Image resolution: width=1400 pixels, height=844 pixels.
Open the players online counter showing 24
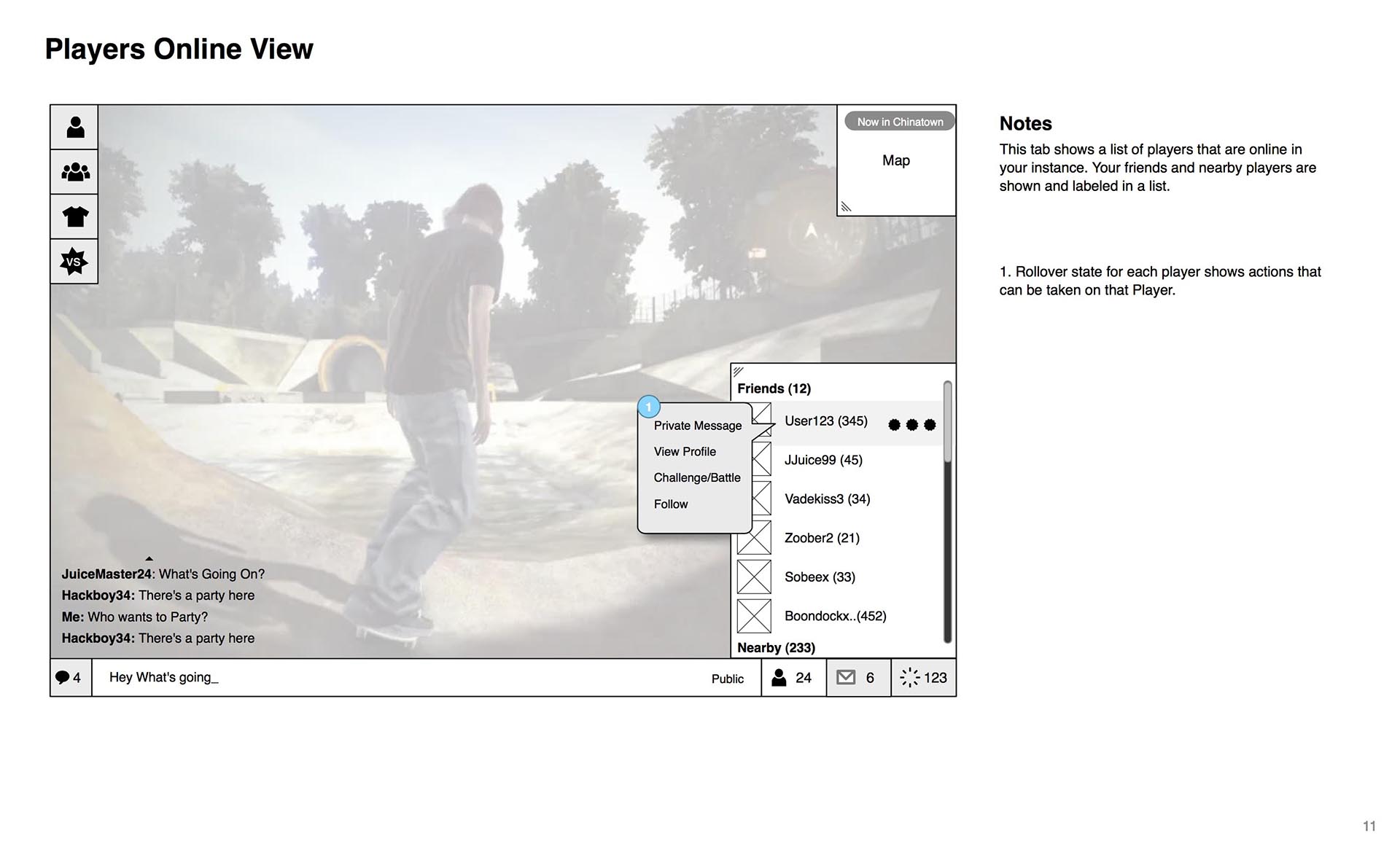[x=793, y=678]
